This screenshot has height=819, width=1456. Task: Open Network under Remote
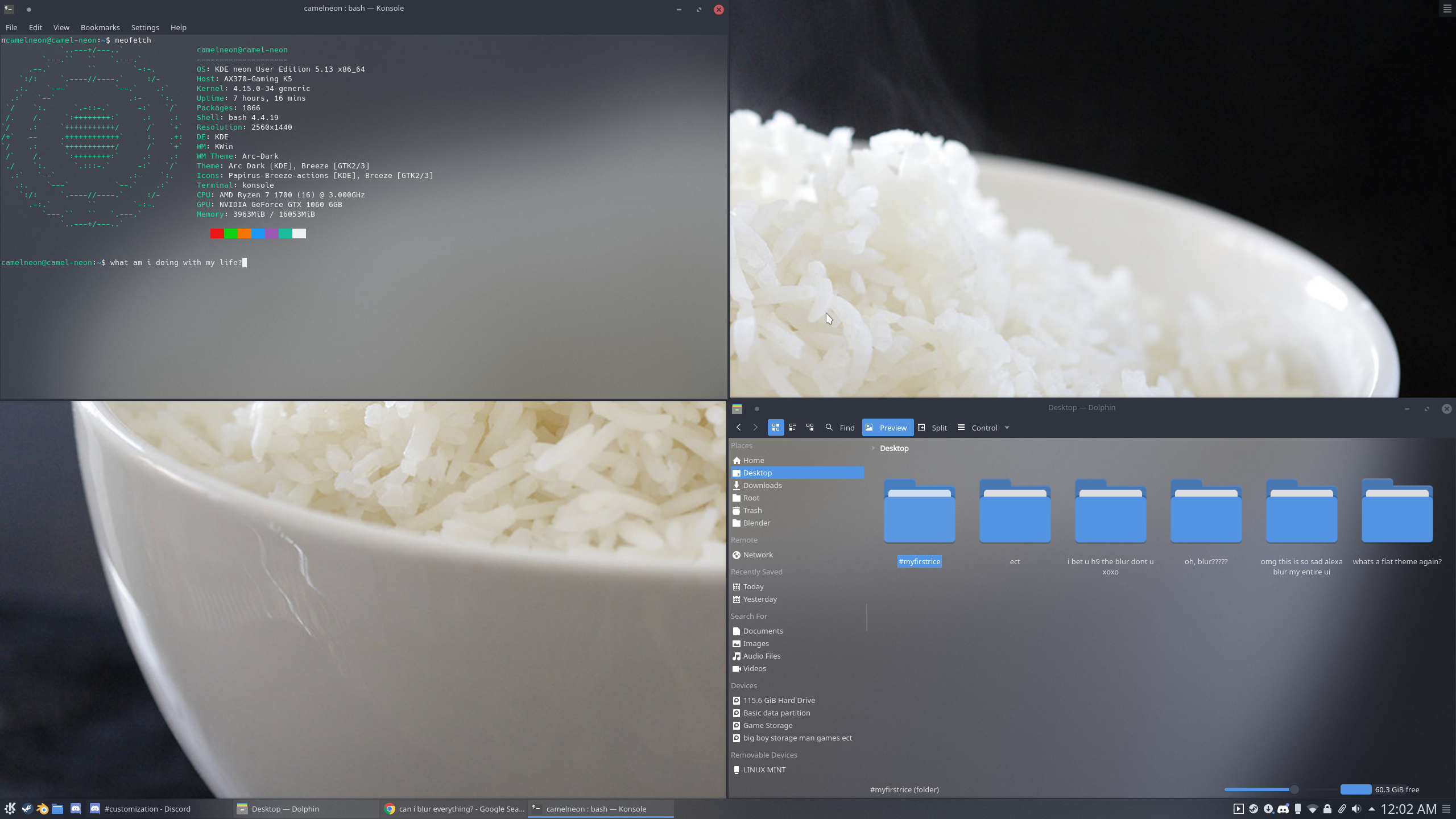(x=797, y=555)
